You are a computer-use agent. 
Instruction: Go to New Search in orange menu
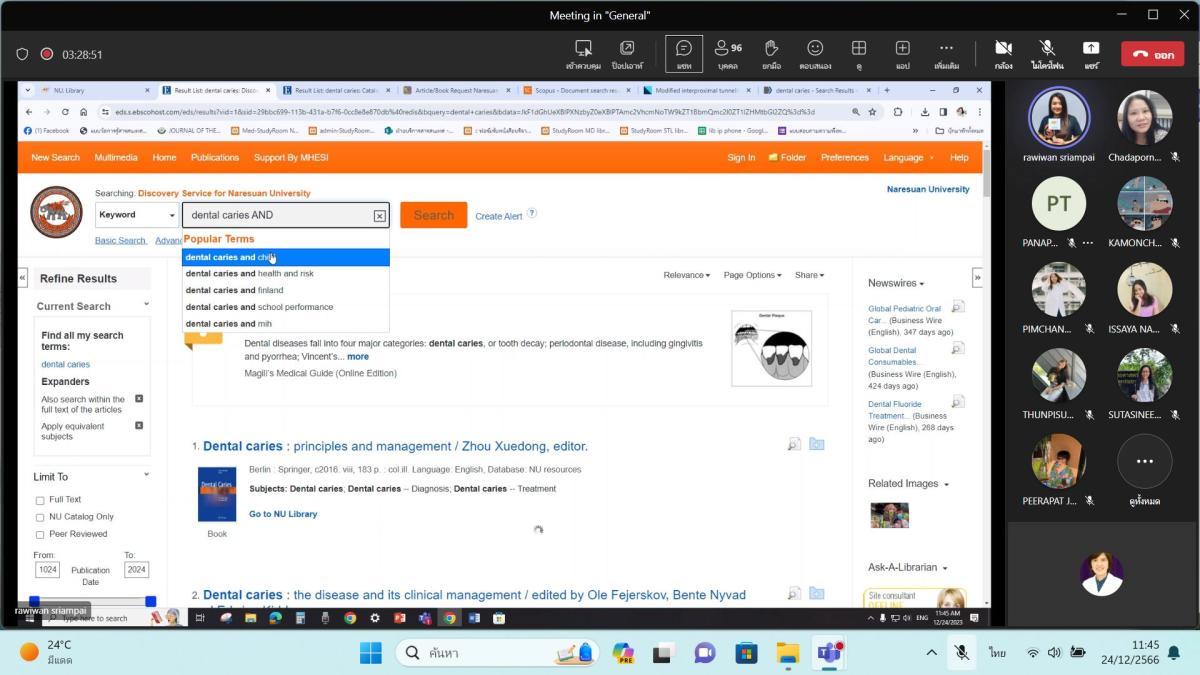pyautogui.click(x=55, y=157)
